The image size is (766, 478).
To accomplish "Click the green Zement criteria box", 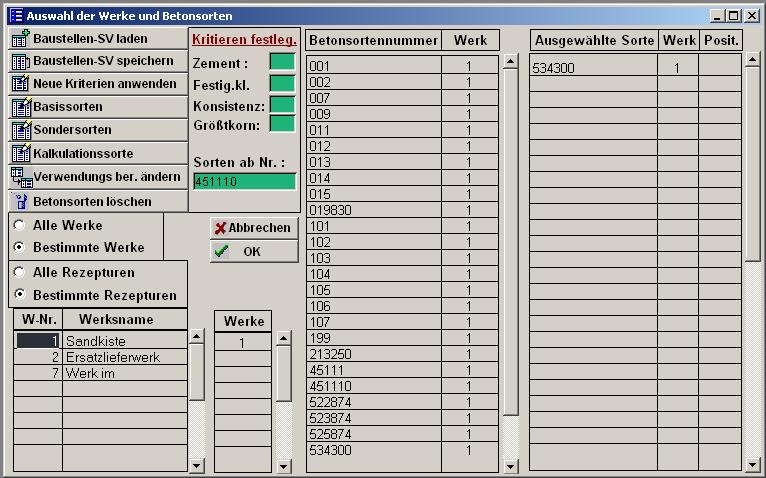I will 282,63.
